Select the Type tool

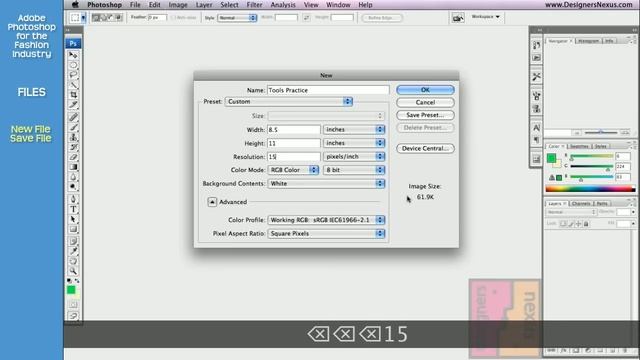pos(73,209)
